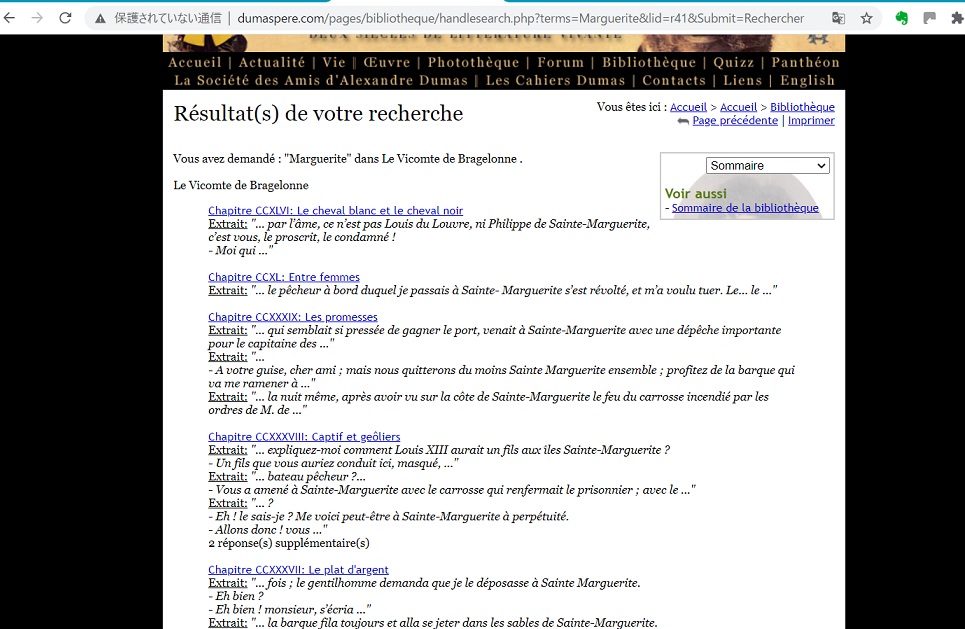Reload the page with refresh icon

pyautogui.click(x=65, y=18)
